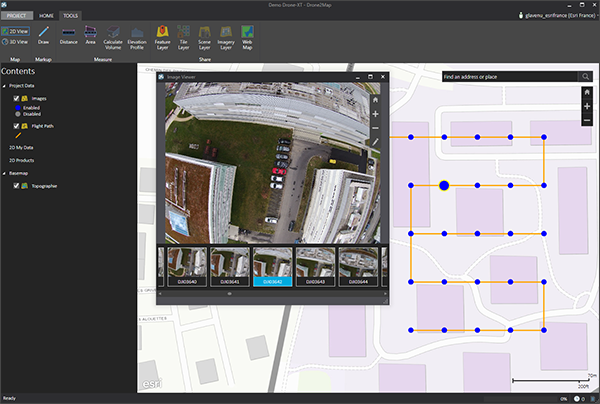
Task: Switch to 3D View
Action: pyautogui.click(x=17, y=42)
